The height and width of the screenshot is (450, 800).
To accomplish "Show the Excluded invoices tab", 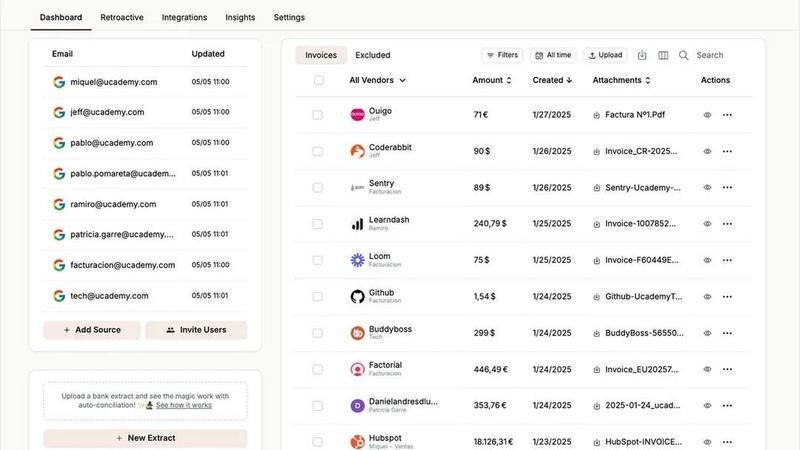I will [372, 55].
